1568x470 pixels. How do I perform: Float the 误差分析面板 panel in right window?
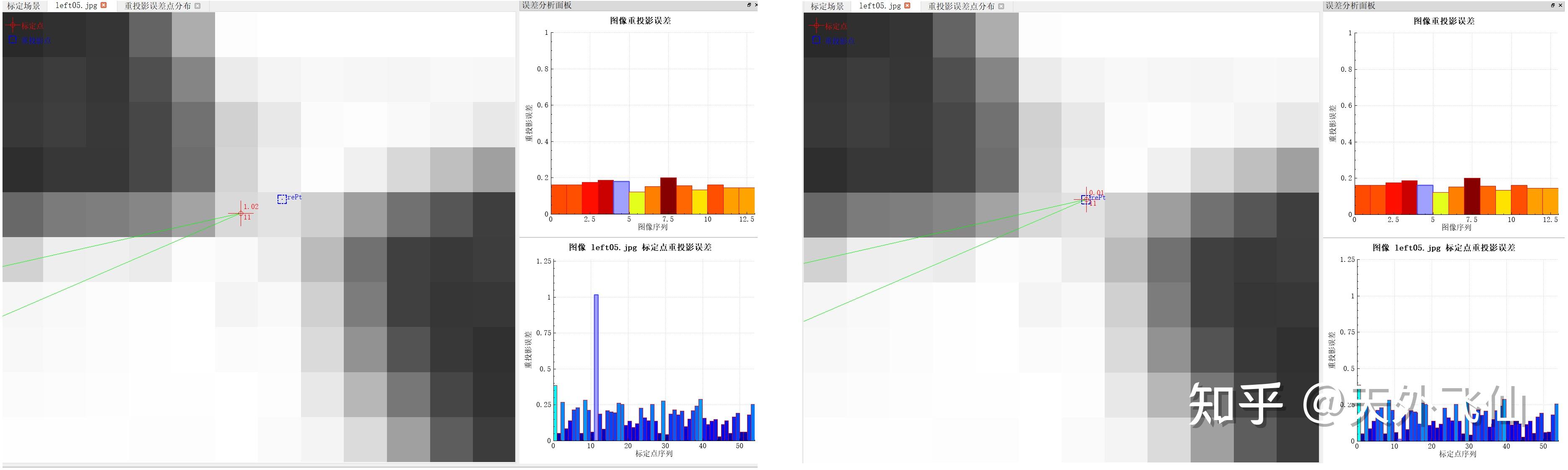[x=1553, y=5]
